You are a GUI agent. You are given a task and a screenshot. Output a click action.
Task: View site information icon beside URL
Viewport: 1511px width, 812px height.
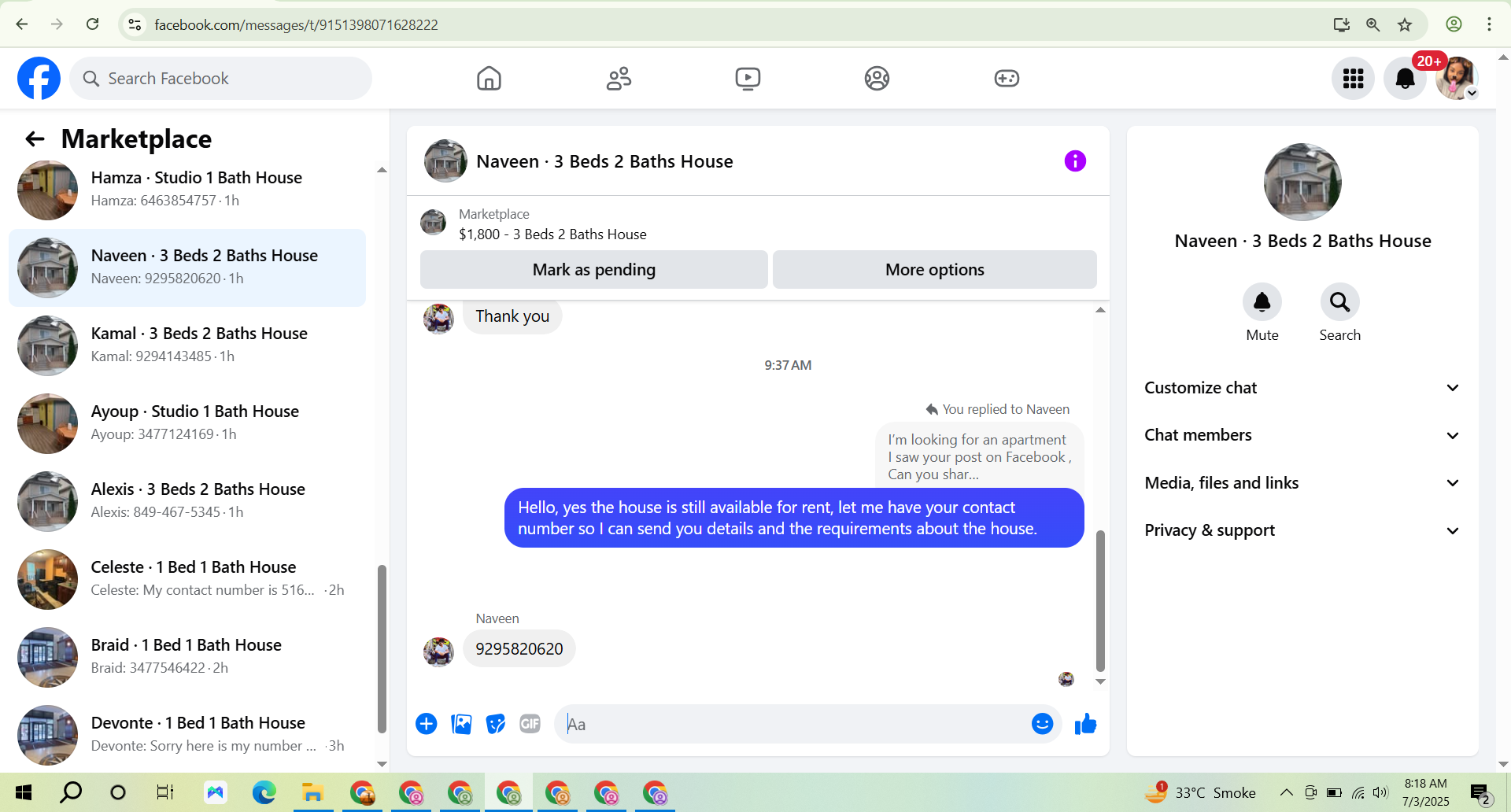[135, 24]
